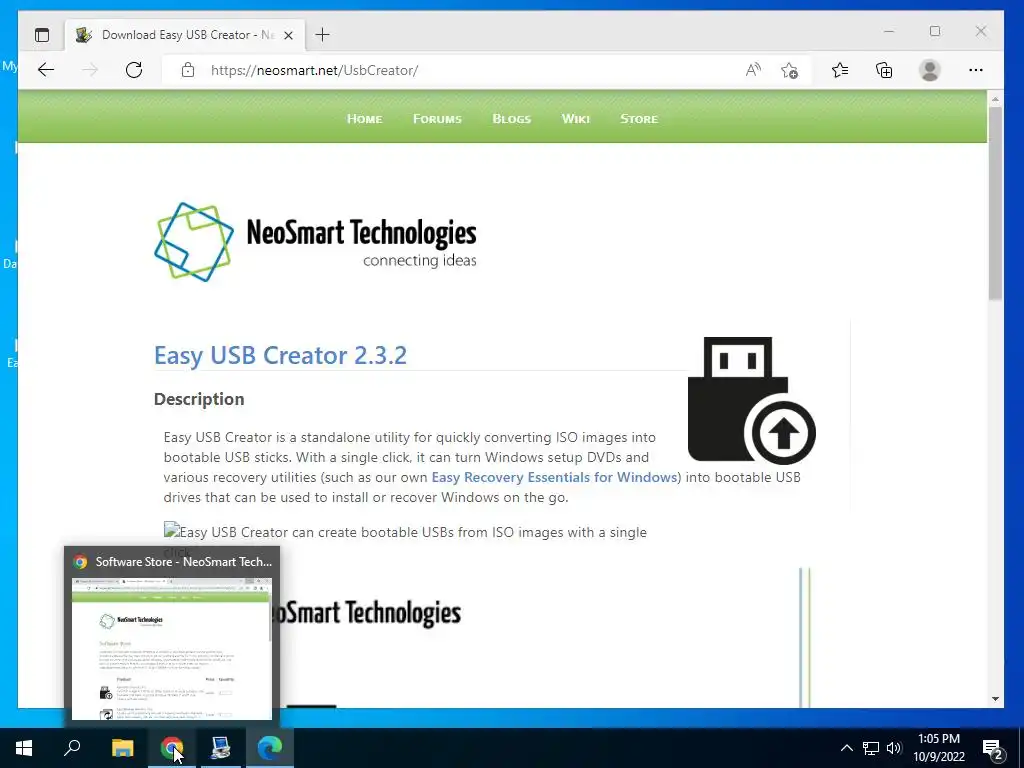Open Edge Settings and more menu
This screenshot has height=768, width=1024.
click(x=976, y=70)
